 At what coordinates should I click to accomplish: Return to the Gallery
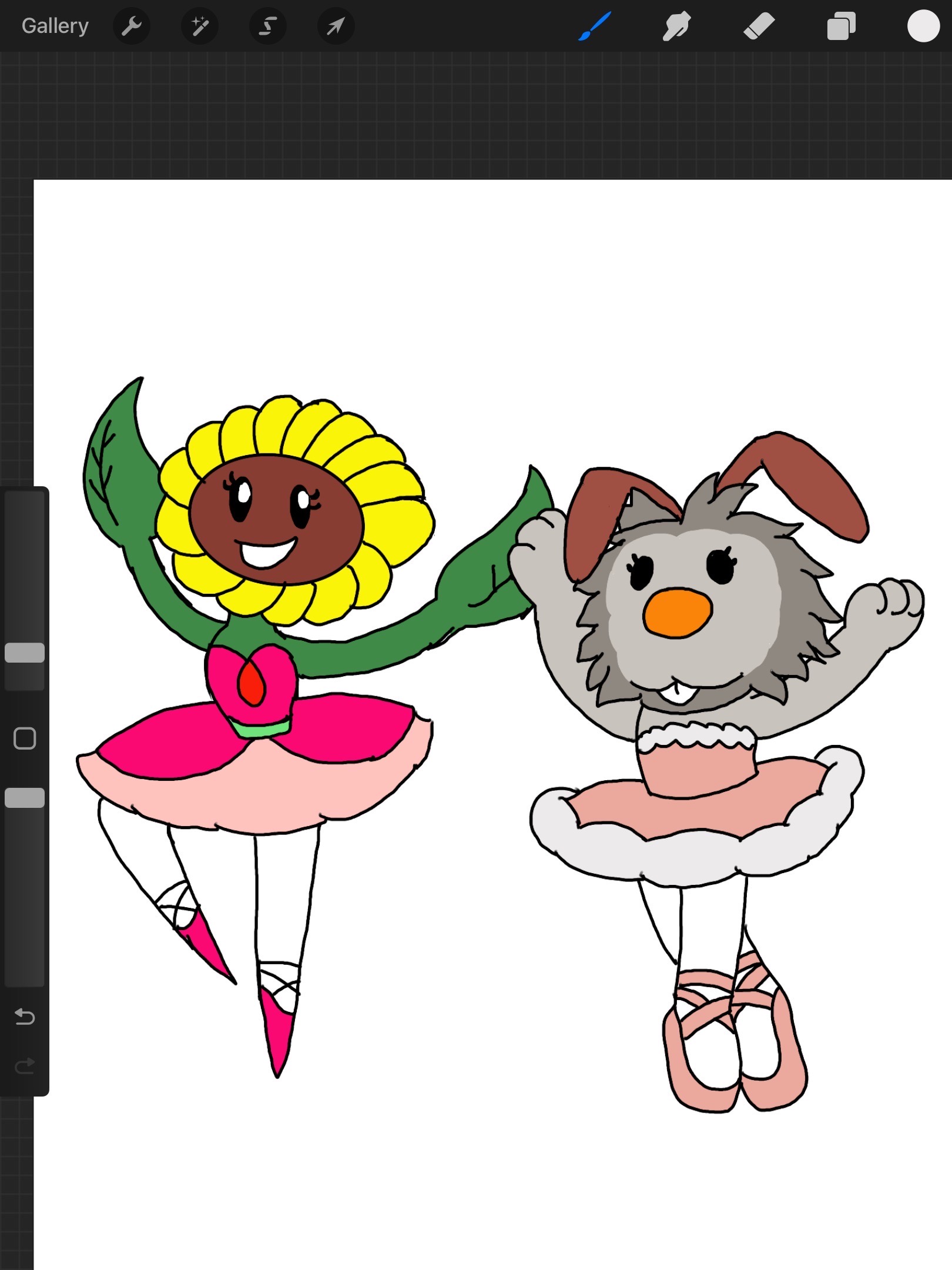(55, 26)
